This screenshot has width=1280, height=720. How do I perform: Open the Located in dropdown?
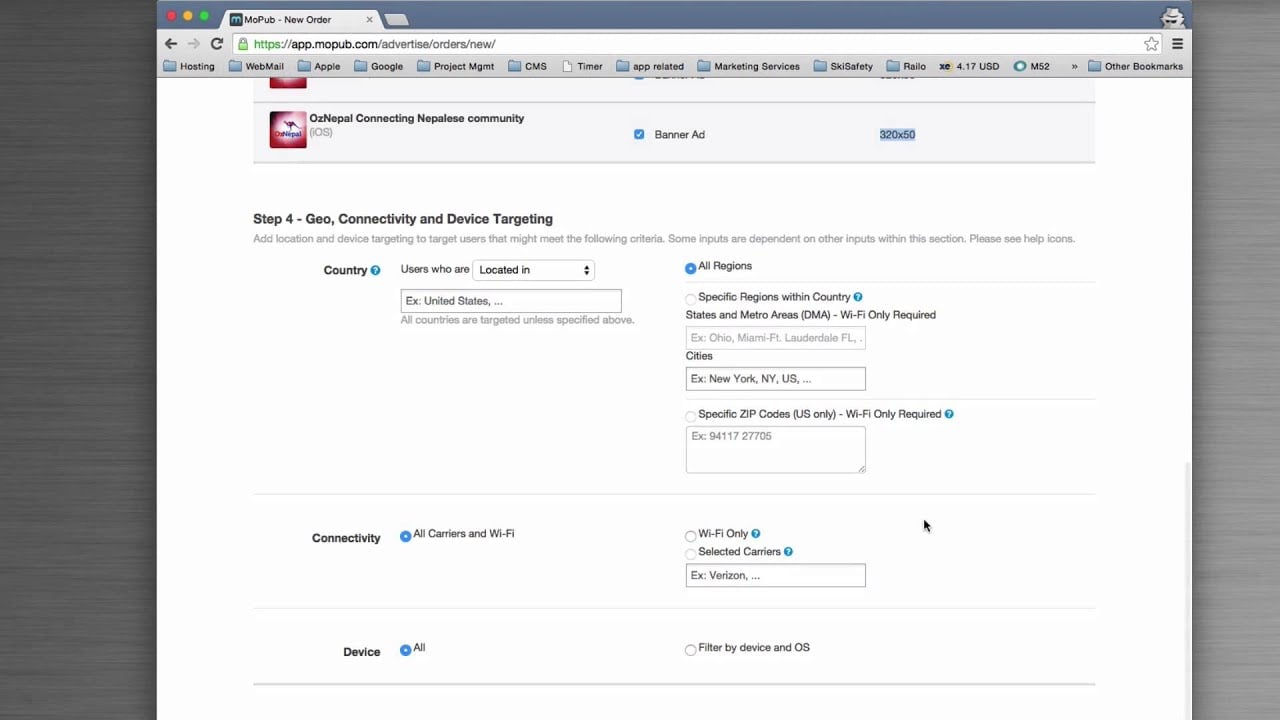point(533,269)
